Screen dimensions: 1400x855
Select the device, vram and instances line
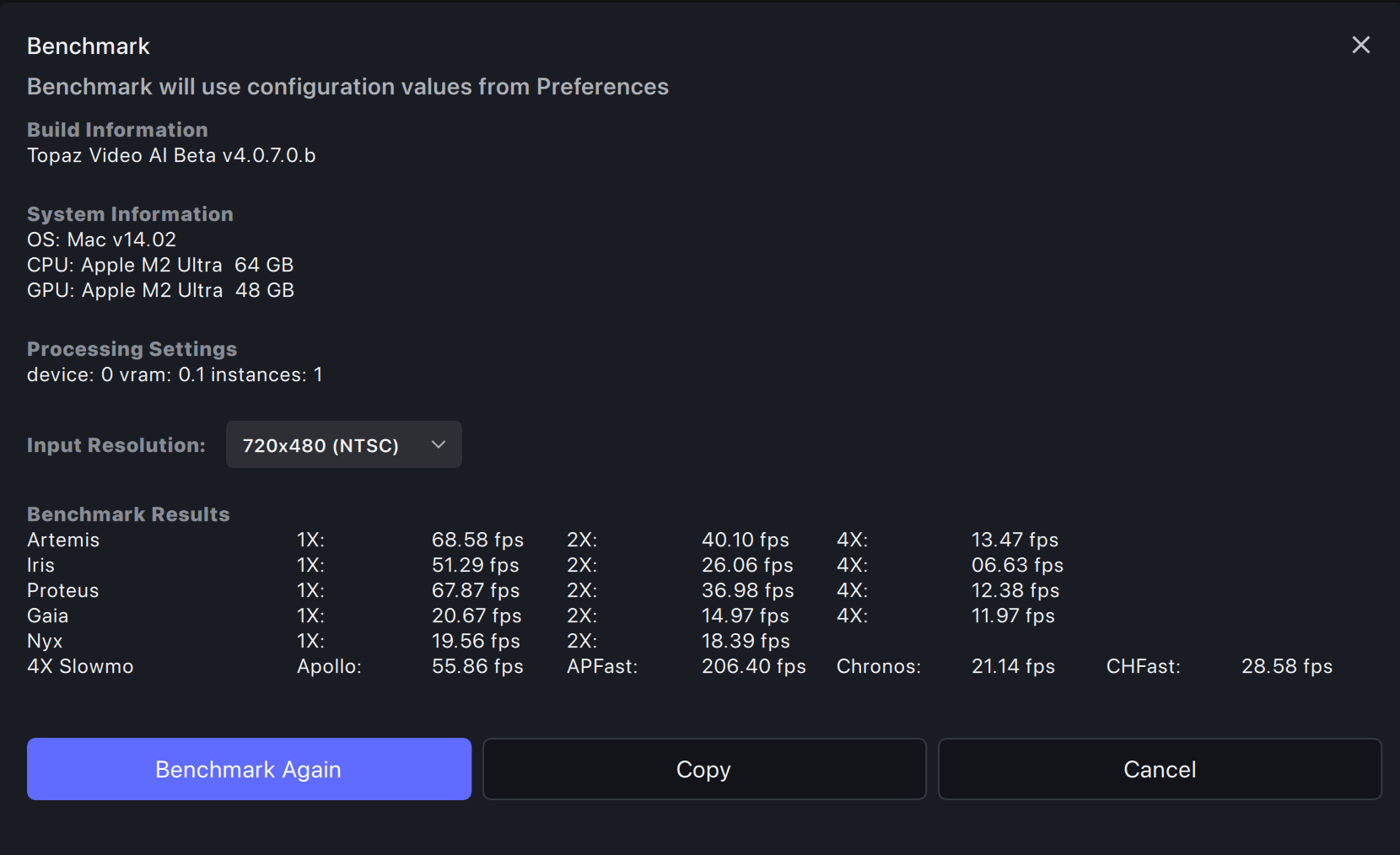(175, 374)
